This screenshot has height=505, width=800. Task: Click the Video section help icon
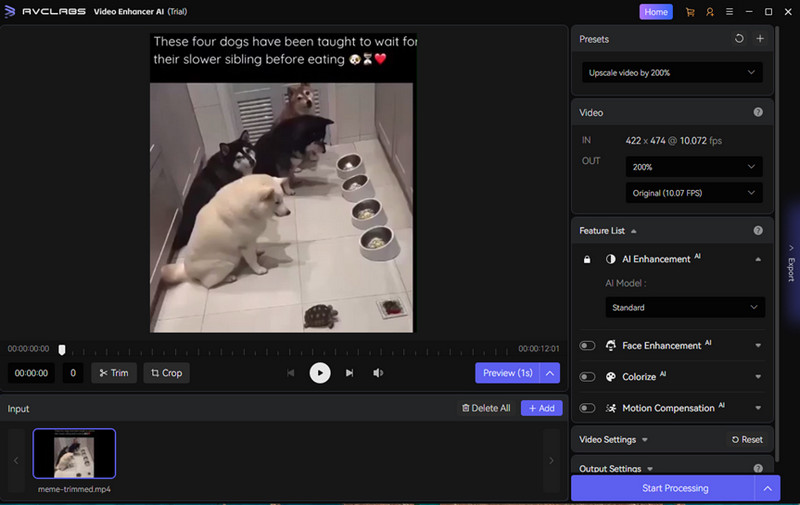coord(758,113)
